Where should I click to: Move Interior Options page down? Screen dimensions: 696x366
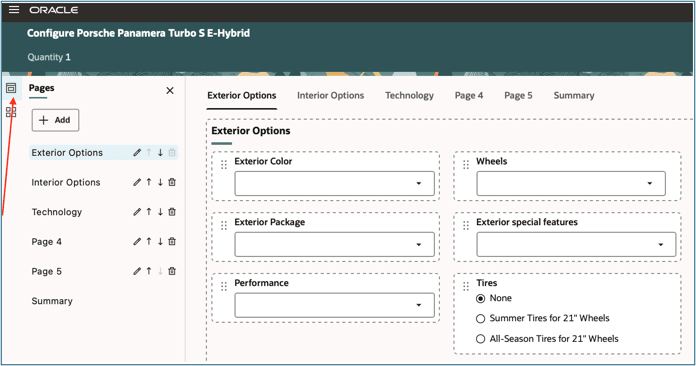click(160, 182)
